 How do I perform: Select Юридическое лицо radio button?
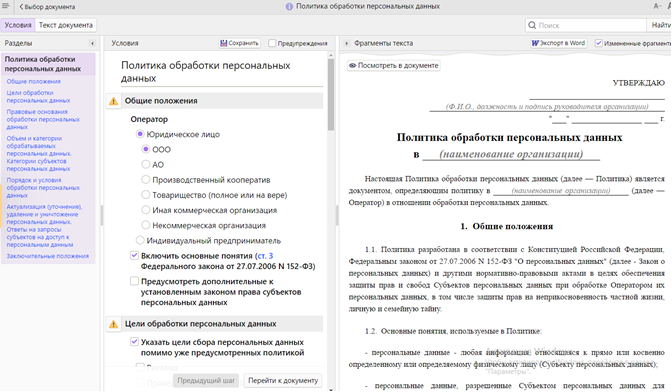point(140,134)
